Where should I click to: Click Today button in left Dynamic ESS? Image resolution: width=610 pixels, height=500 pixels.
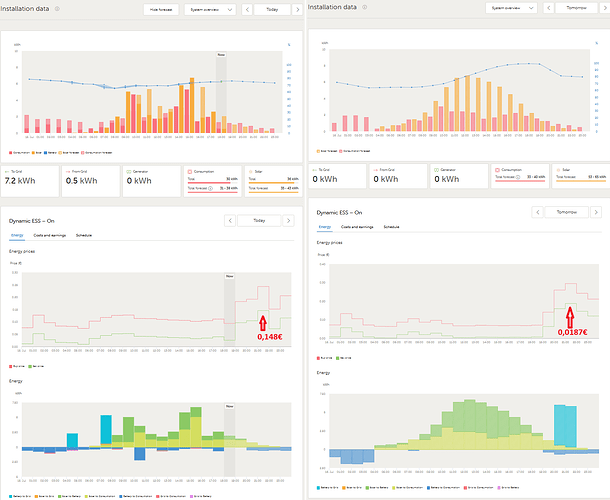pos(259,221)
